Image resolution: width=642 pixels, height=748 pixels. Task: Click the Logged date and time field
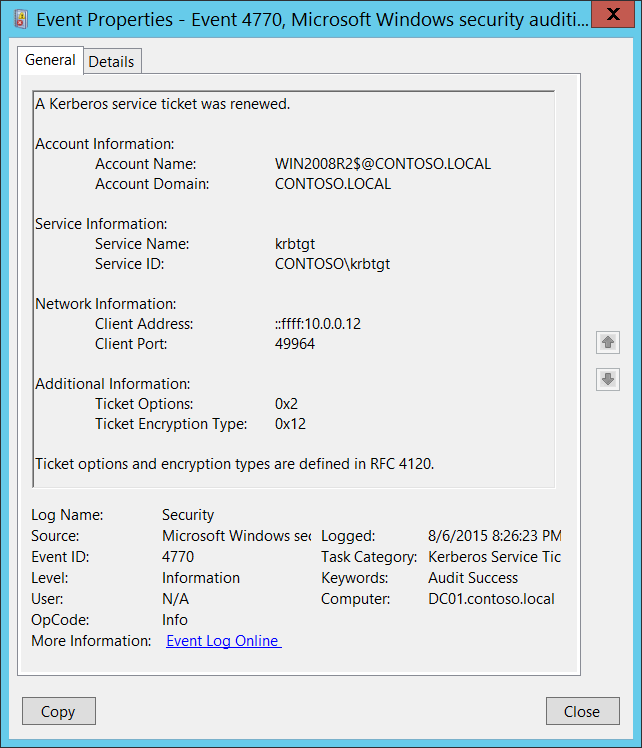[494, 536]
